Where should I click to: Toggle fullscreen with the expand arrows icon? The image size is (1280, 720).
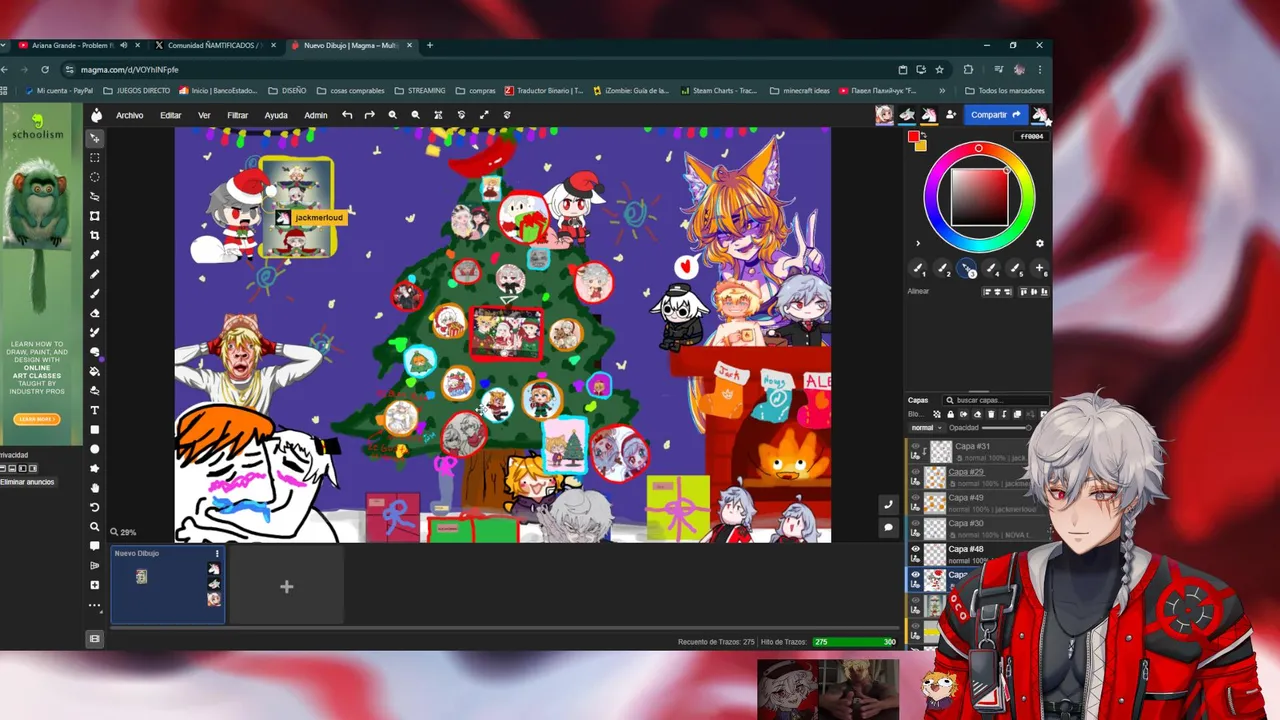point(484,115)
